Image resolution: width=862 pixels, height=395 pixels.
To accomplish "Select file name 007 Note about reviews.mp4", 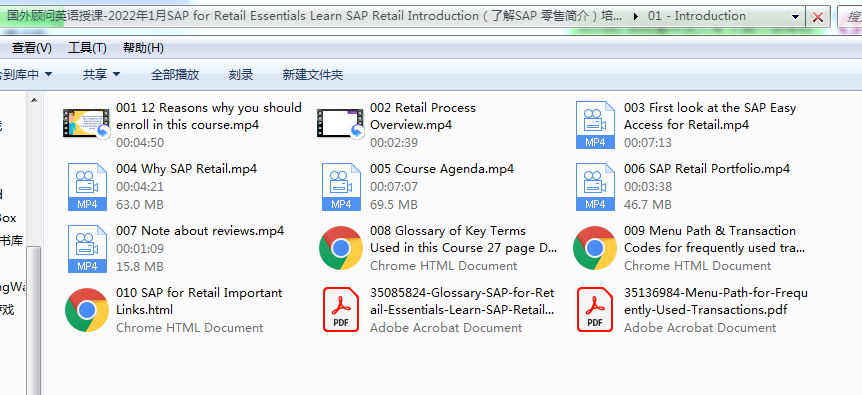I will [200, 231].
